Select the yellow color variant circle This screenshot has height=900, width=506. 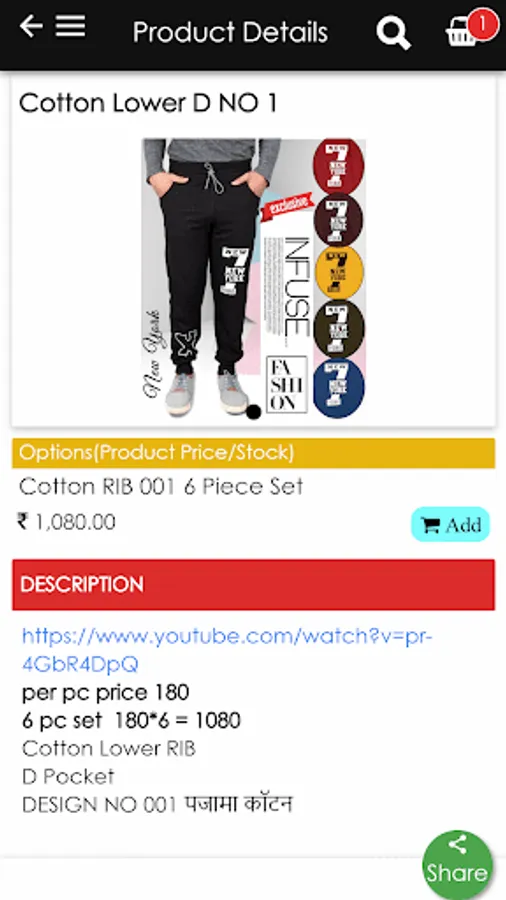pos(338,272)
